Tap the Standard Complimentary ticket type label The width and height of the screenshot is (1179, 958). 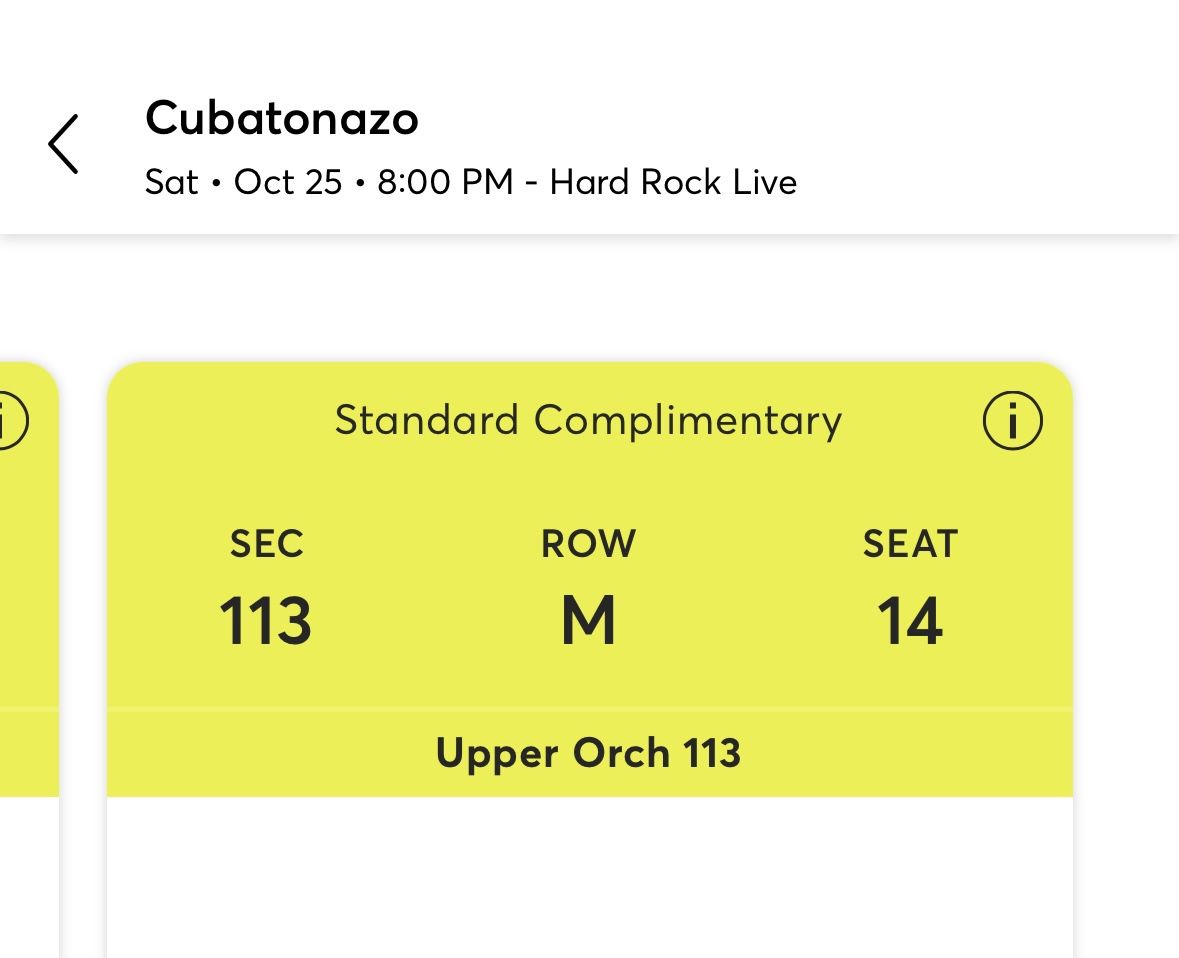tap(588, 421)
